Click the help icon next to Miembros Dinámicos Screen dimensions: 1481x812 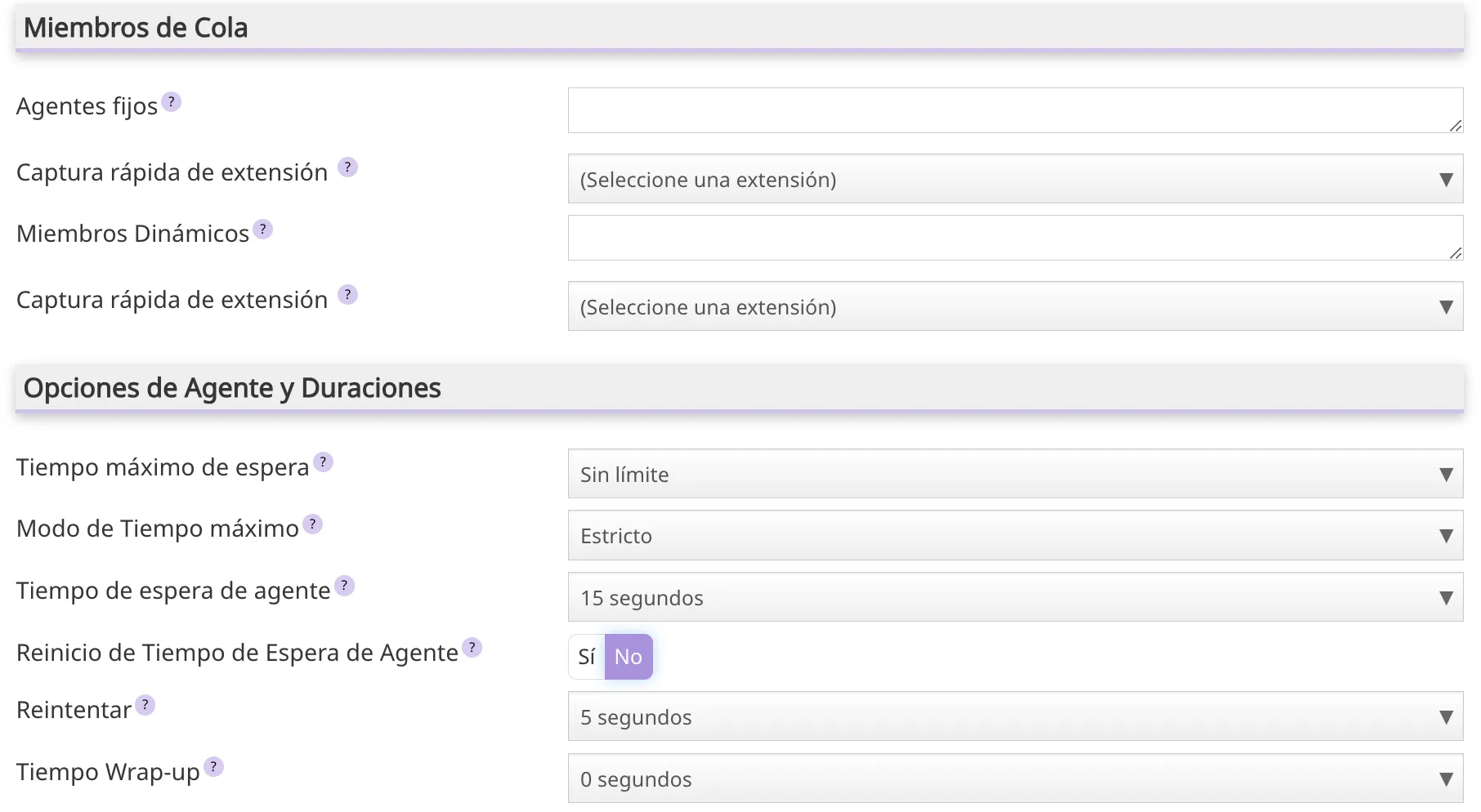pyautogui.click(x=262, y=230)
